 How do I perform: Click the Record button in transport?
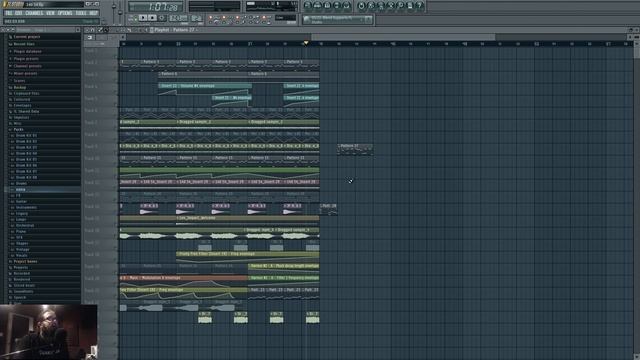tap(162, 18)
